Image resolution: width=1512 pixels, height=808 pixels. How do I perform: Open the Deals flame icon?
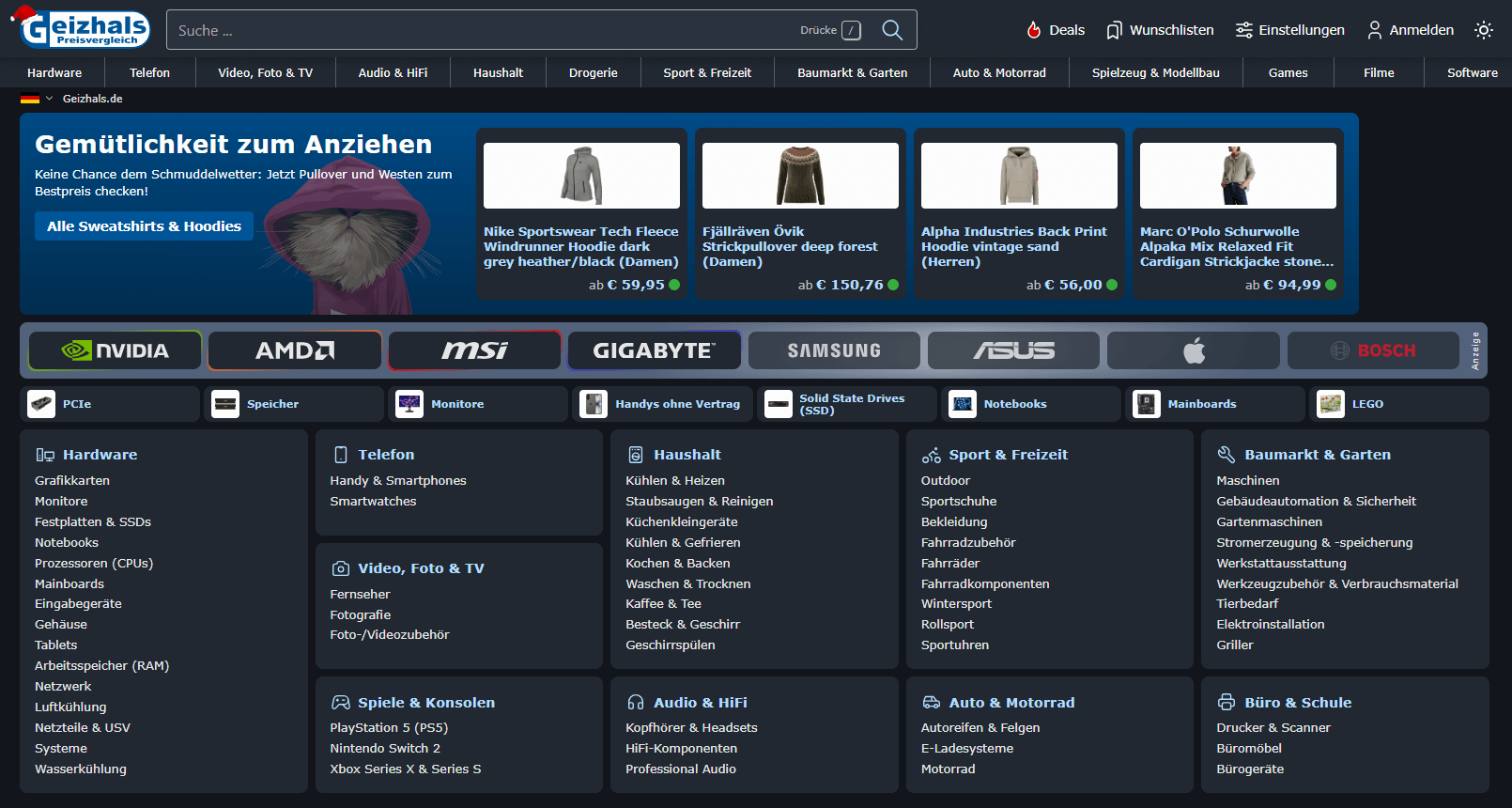[1034, 30]
